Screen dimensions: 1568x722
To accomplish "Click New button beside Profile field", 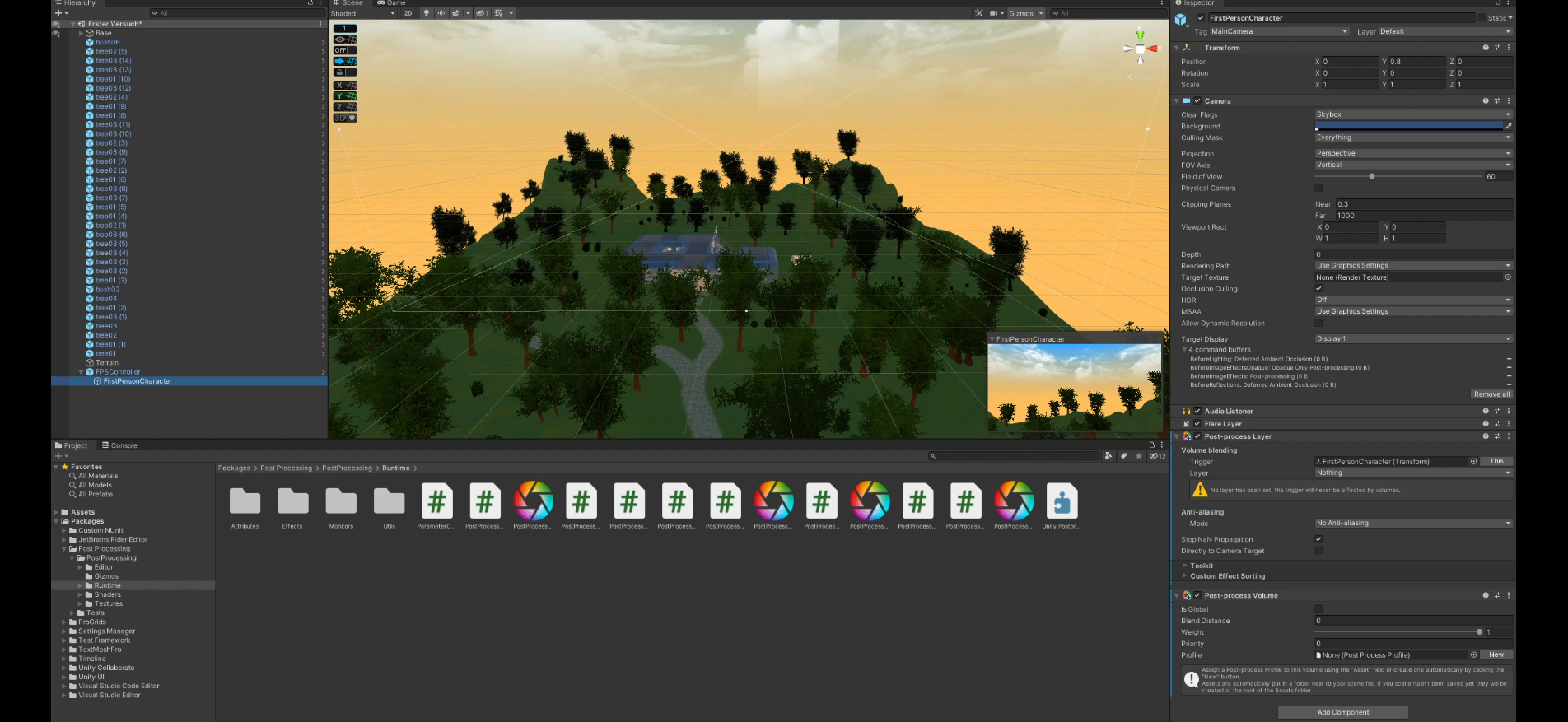I will 1496,654.
